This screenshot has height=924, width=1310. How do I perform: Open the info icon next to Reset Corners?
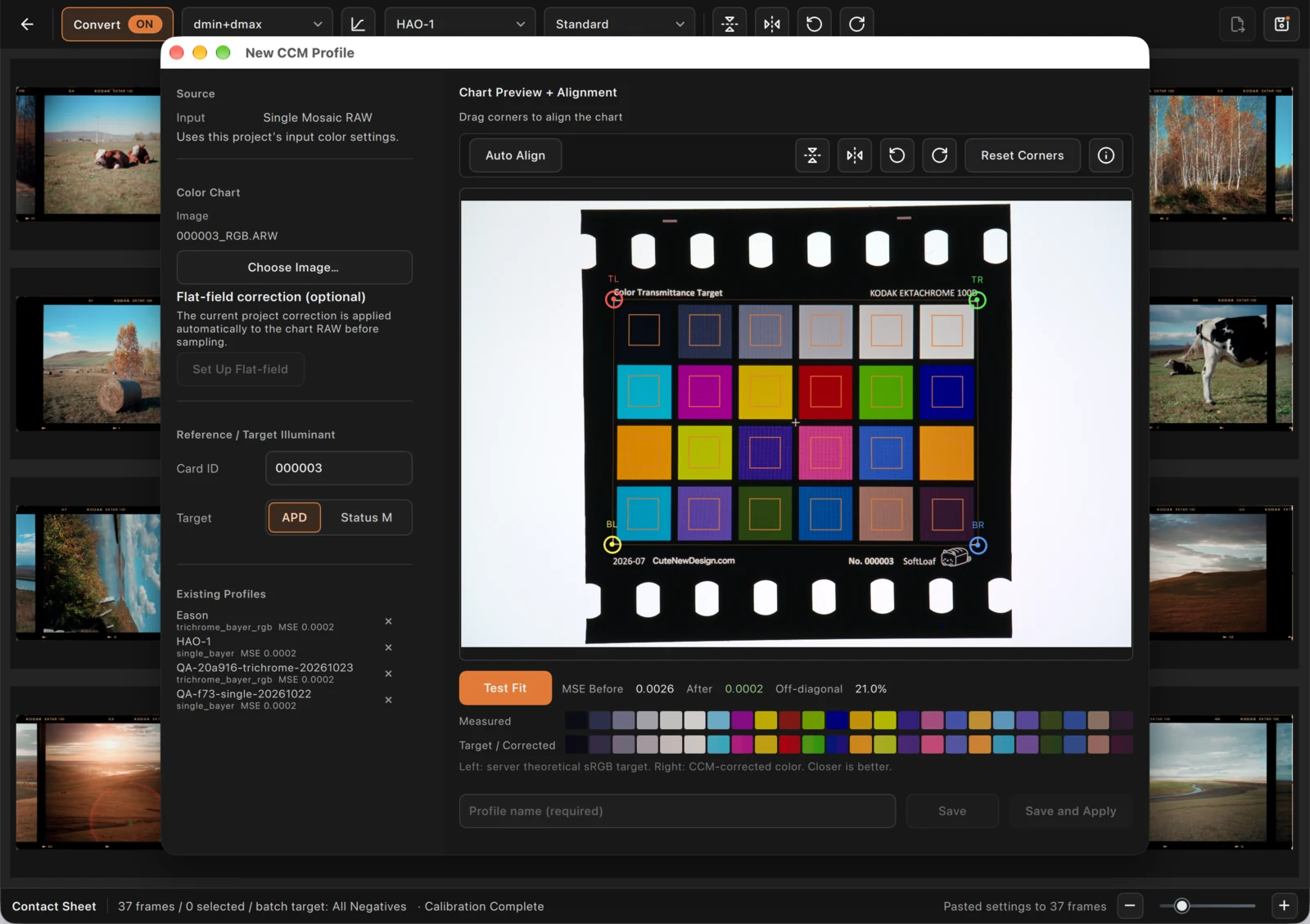pos(1106,156)
